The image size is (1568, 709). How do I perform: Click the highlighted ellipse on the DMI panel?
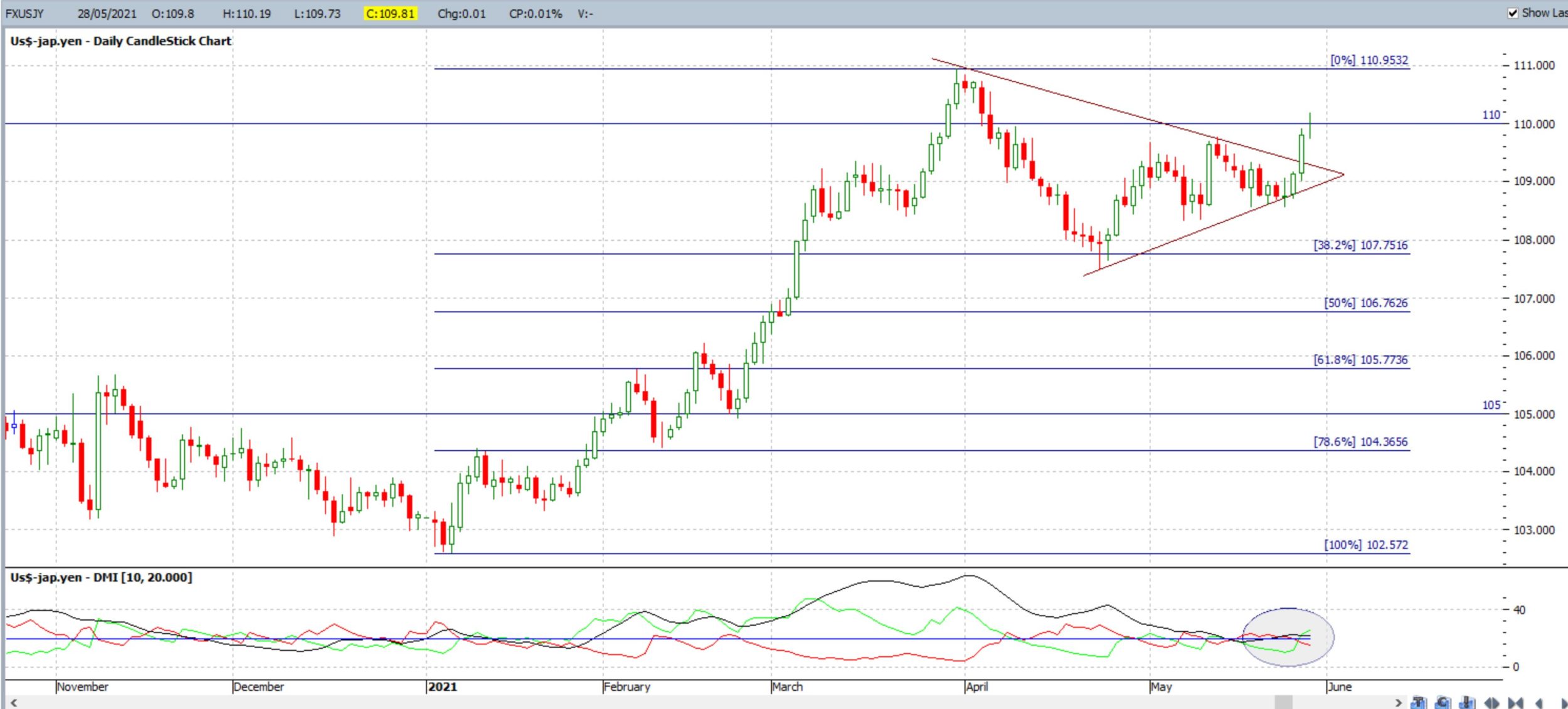pyautogui.click(x=1288, y=636)
